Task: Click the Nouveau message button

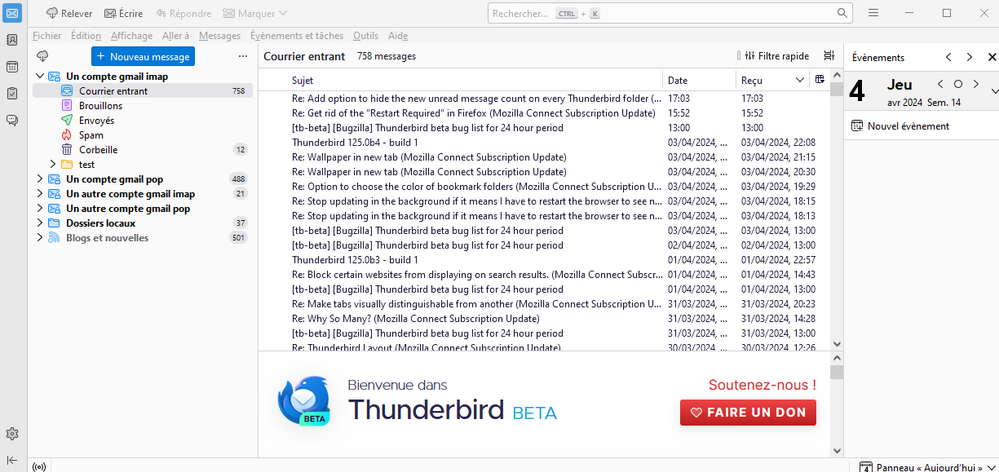Action: [142, 57]
